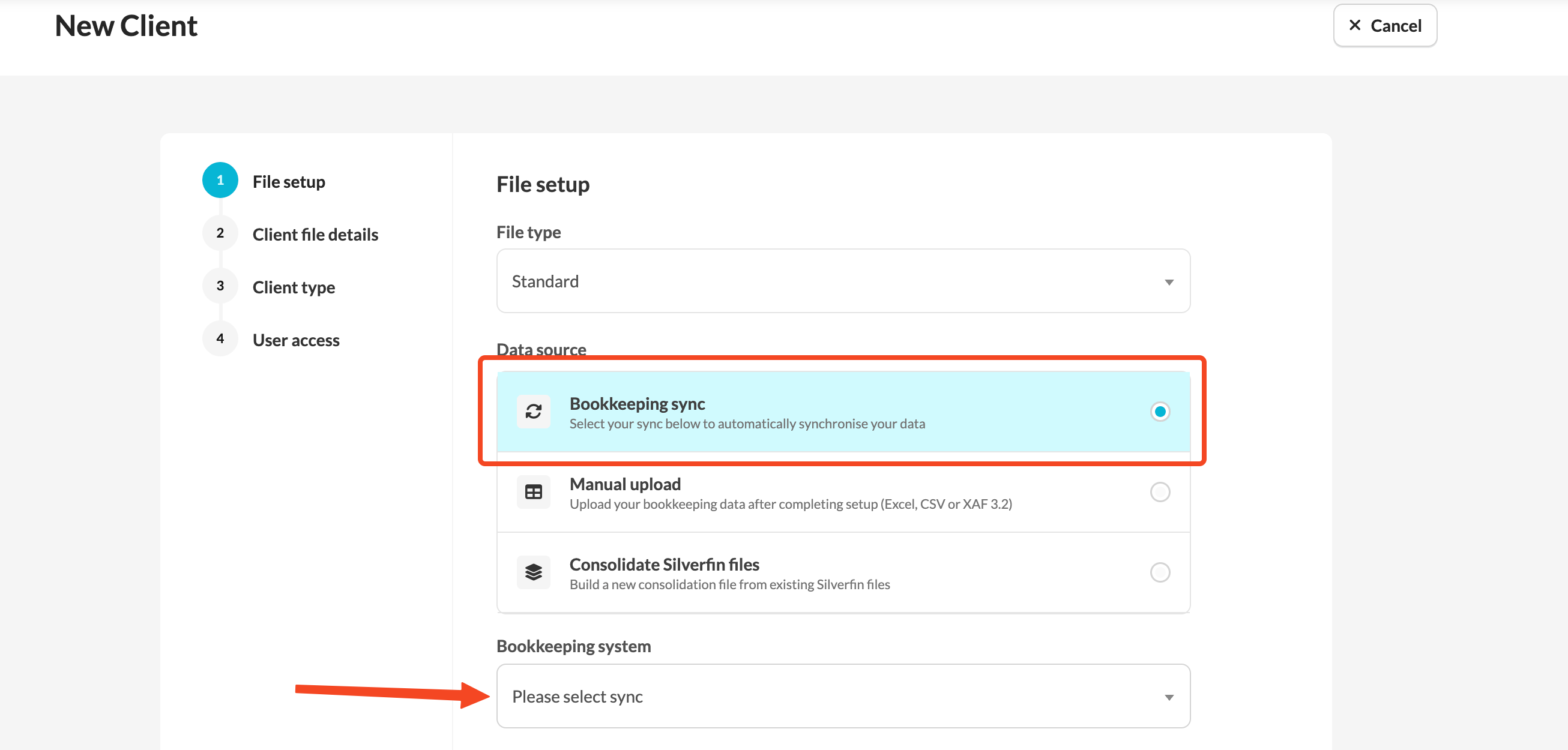The image size is (1568, 750).
Task: Click the Bookkeeping sync refresh icon
Action: (533, 412)
